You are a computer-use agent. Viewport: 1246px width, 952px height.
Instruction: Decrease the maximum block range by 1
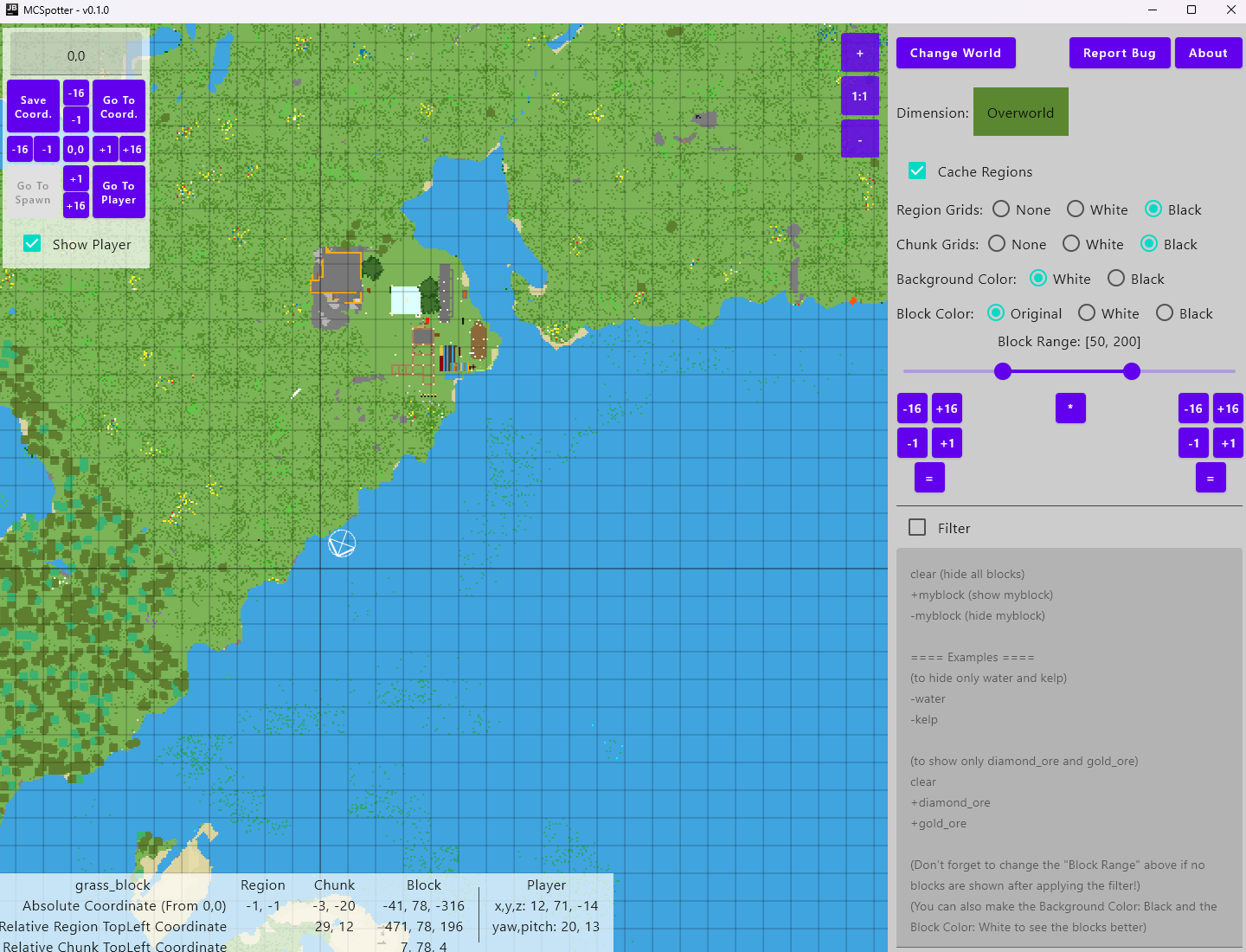click(x=1193, y=442)
